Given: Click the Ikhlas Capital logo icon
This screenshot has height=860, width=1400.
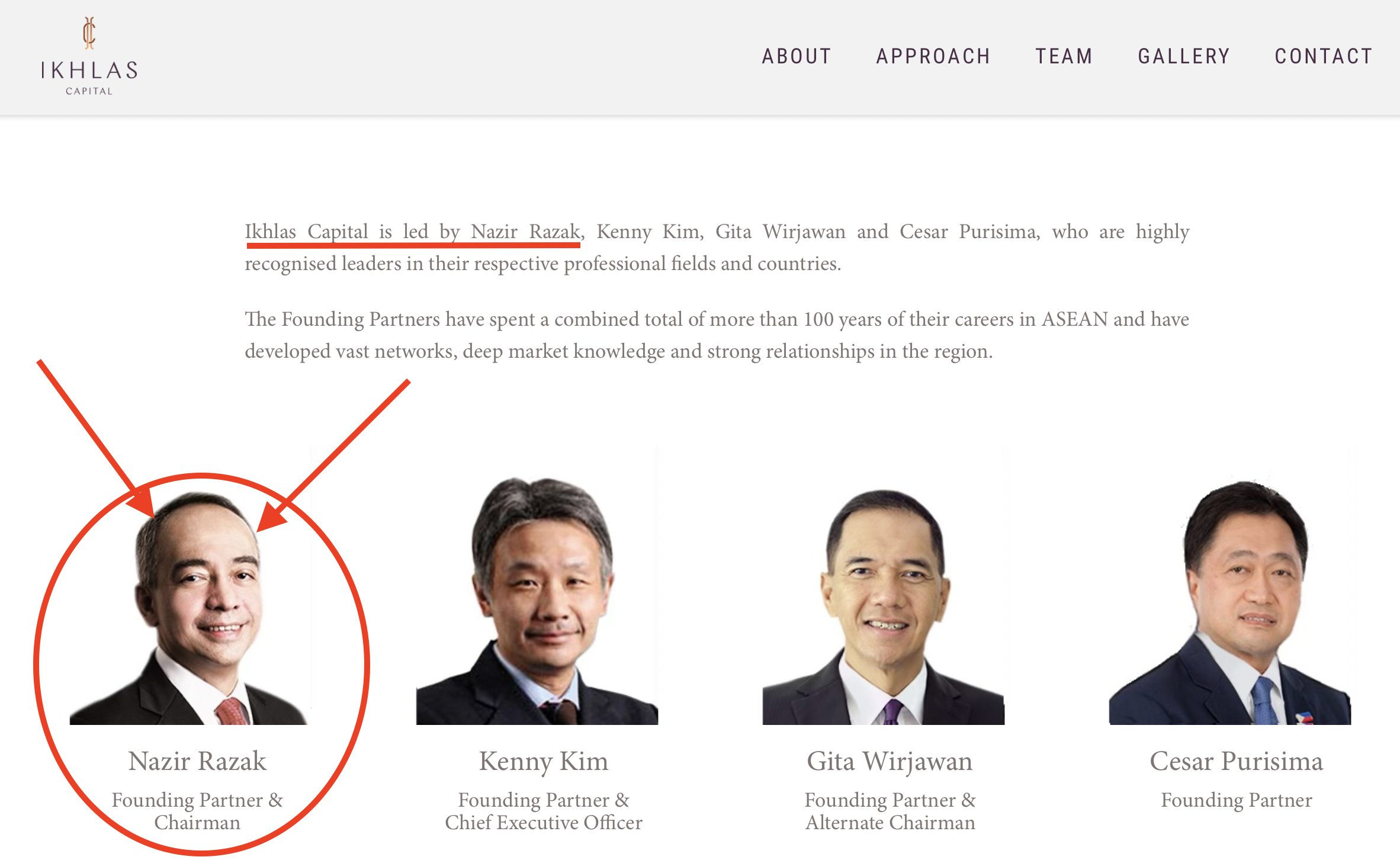Looking at the screenshot, I should tap(89, 33).
